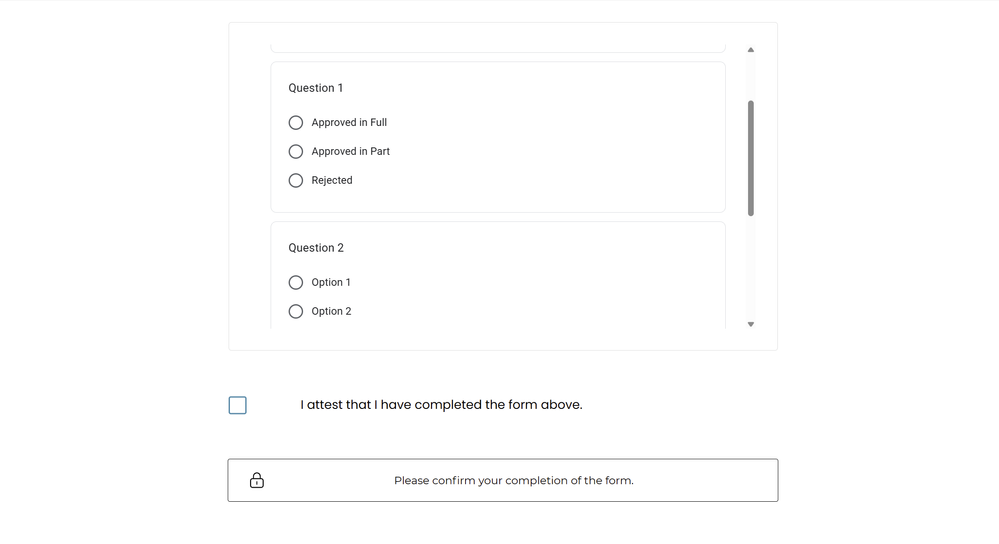Click the "Rejected" label text
The height and width of the screenshot is (544, 999).
click(x=332, y=181)
